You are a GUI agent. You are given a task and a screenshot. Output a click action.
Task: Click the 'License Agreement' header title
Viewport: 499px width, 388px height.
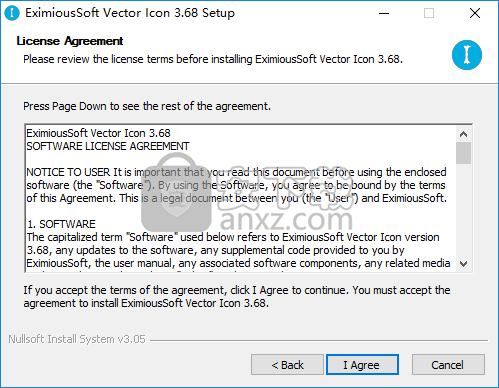coord(70,41)
